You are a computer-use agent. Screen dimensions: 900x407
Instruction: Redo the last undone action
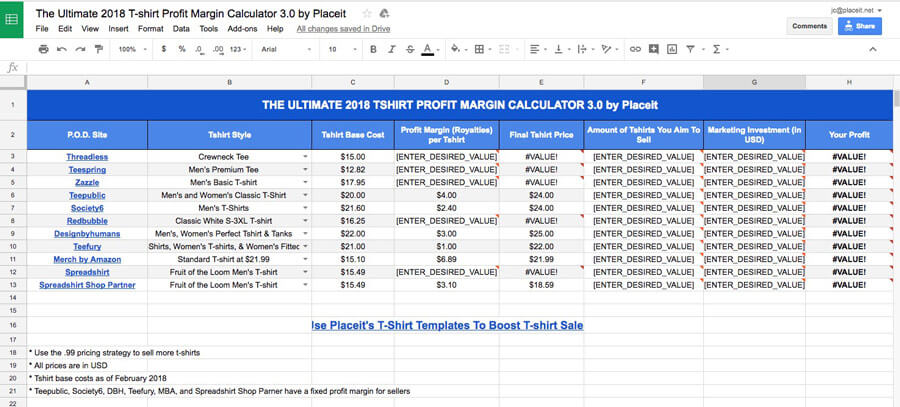[80, 49]
